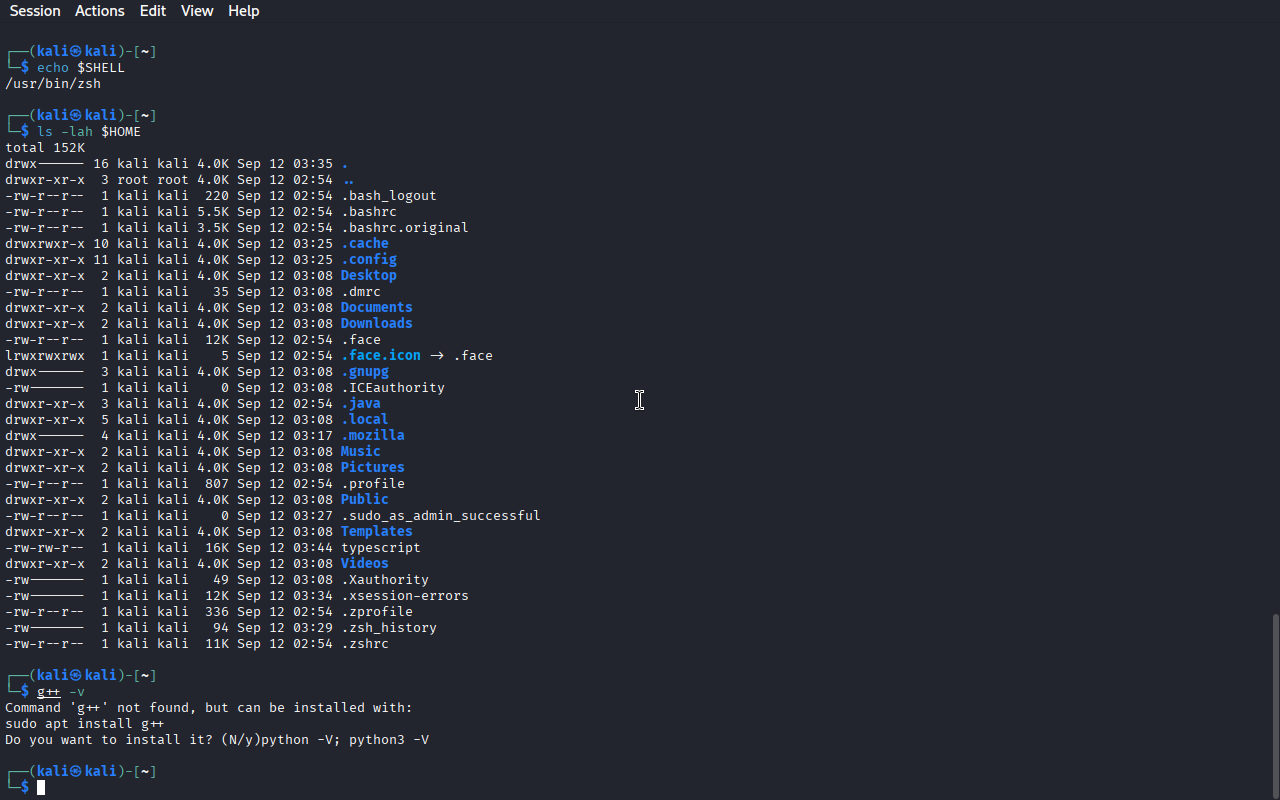
Task: Click the empty prompt with the cursor block
Action: click(41, 788)
